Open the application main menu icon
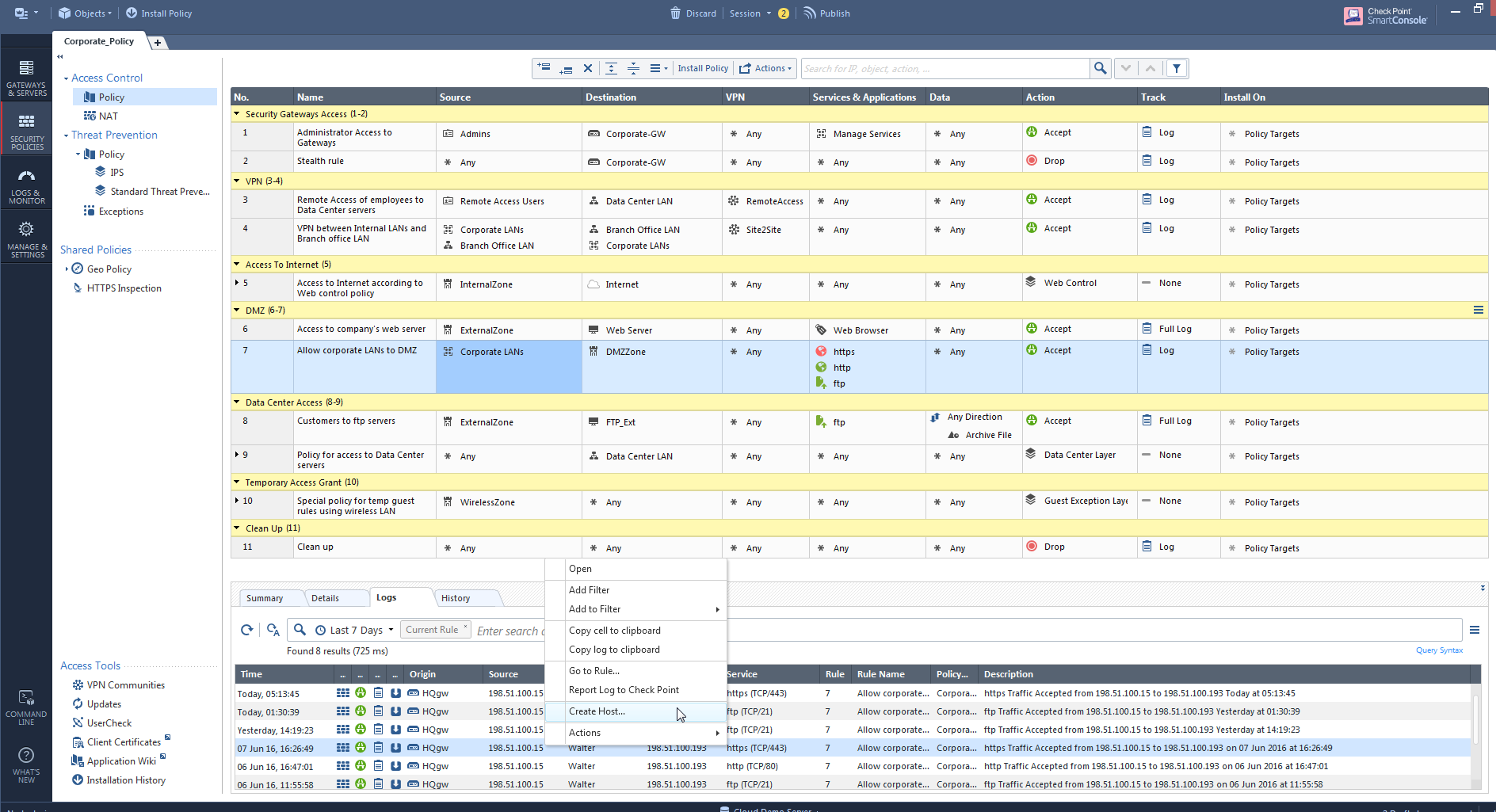This screenshot has width=1496, height=812. coord(25,13)
